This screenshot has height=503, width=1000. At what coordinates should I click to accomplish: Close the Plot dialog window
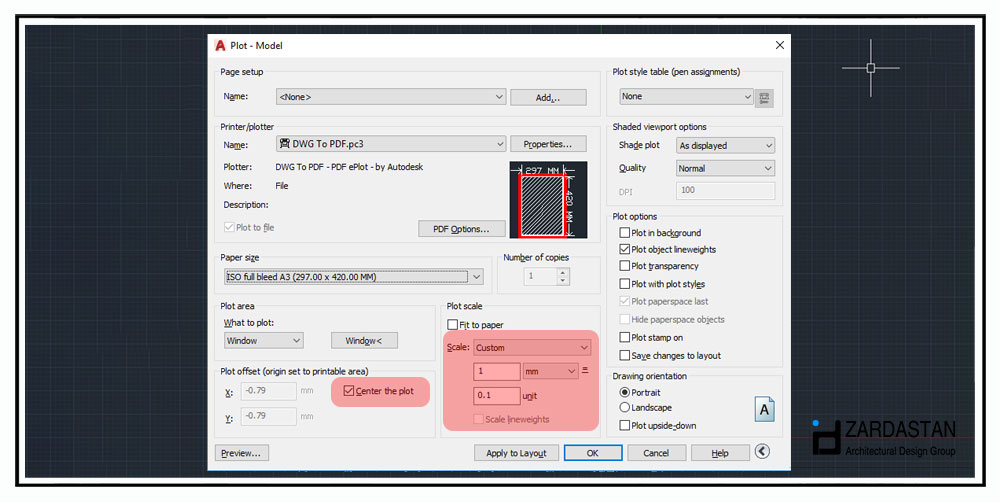tap(779, 45)
